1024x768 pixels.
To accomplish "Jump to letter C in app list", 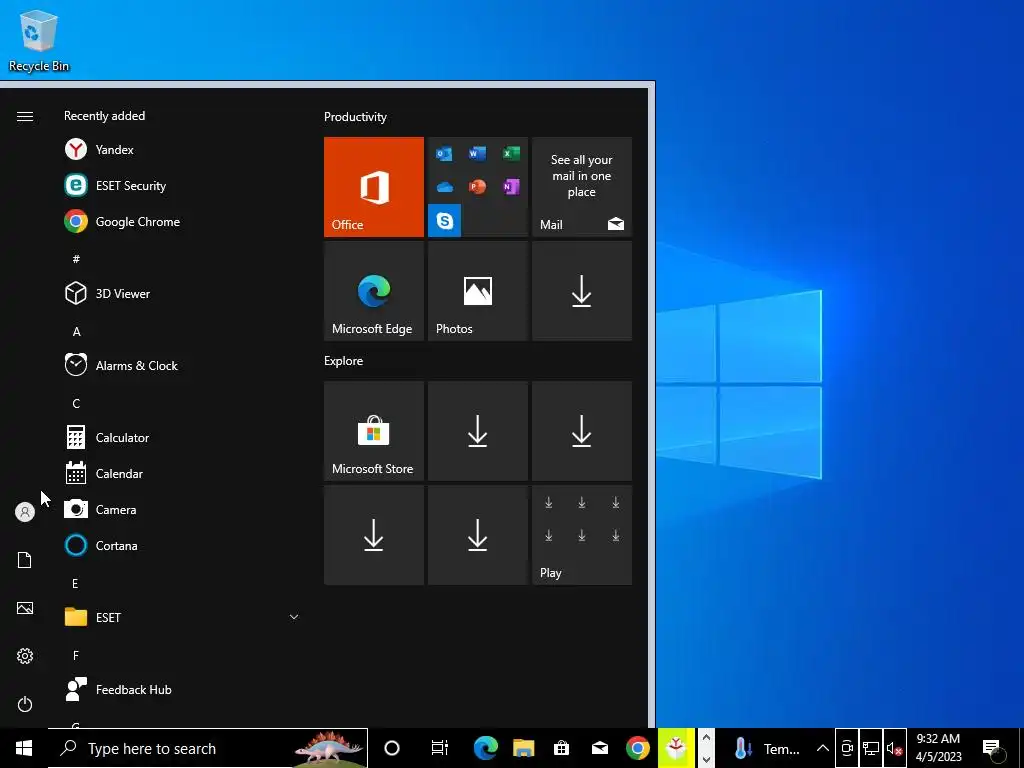I will tap(76, 404).
